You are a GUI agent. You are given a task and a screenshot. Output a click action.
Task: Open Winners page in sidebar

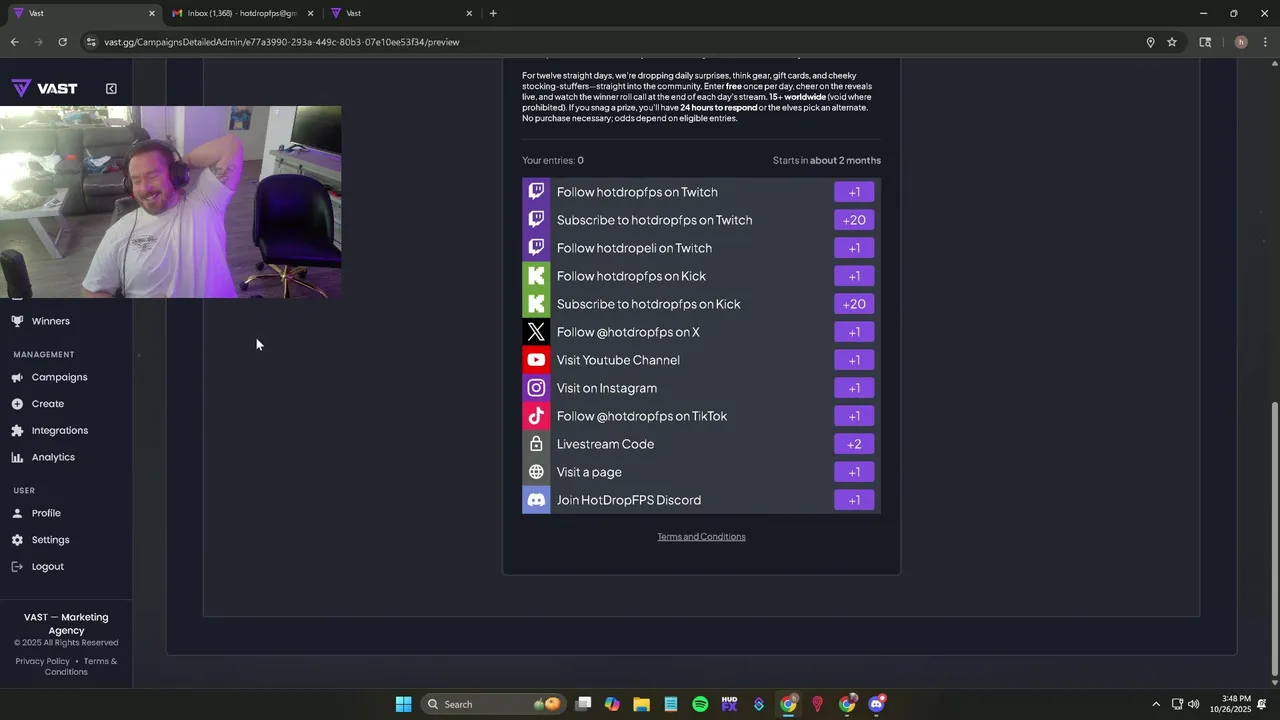pyautogui.click(x=50, y=321)
